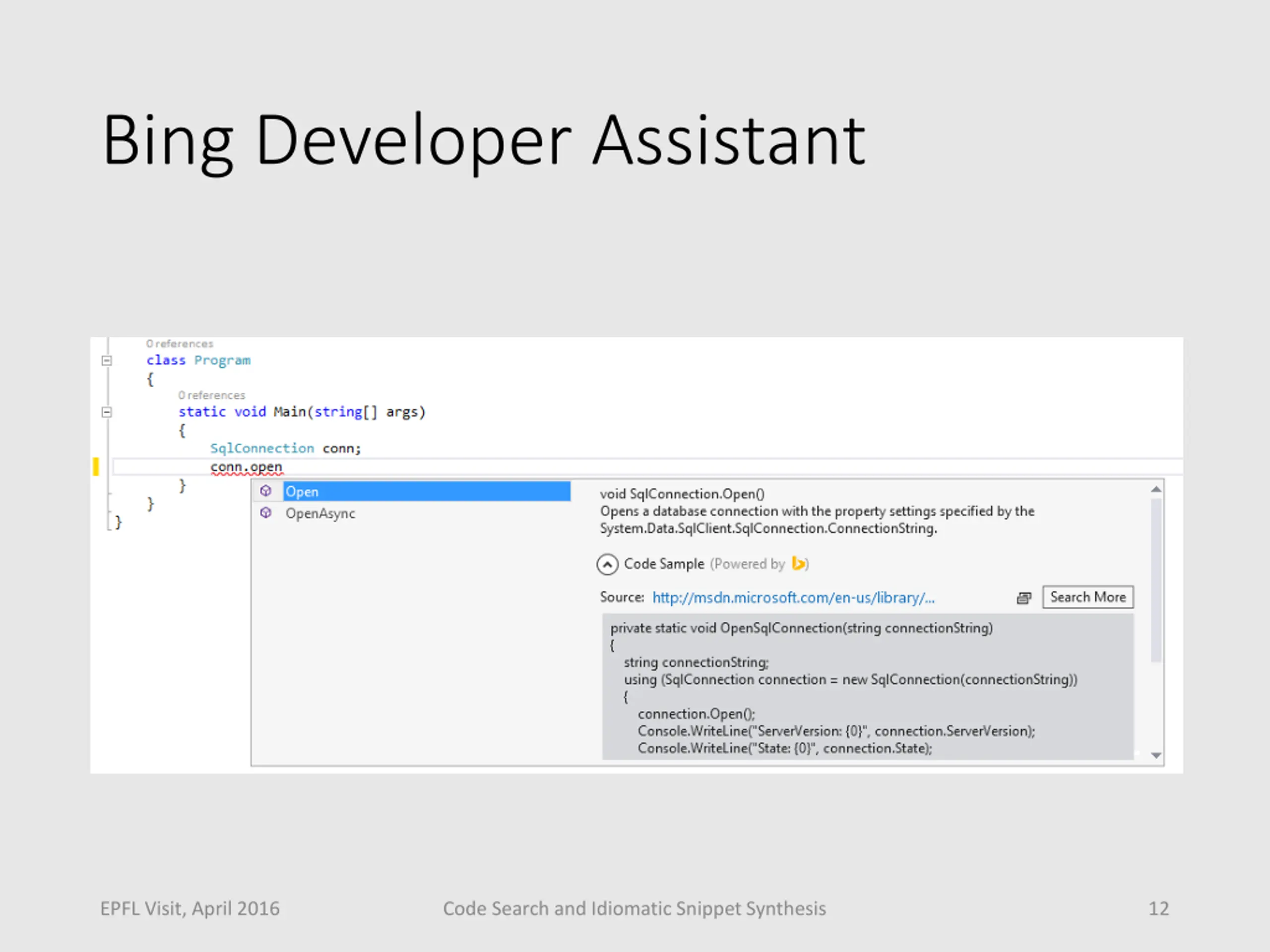Click the Bing logo next to Powered by

[x=798, y=563]
